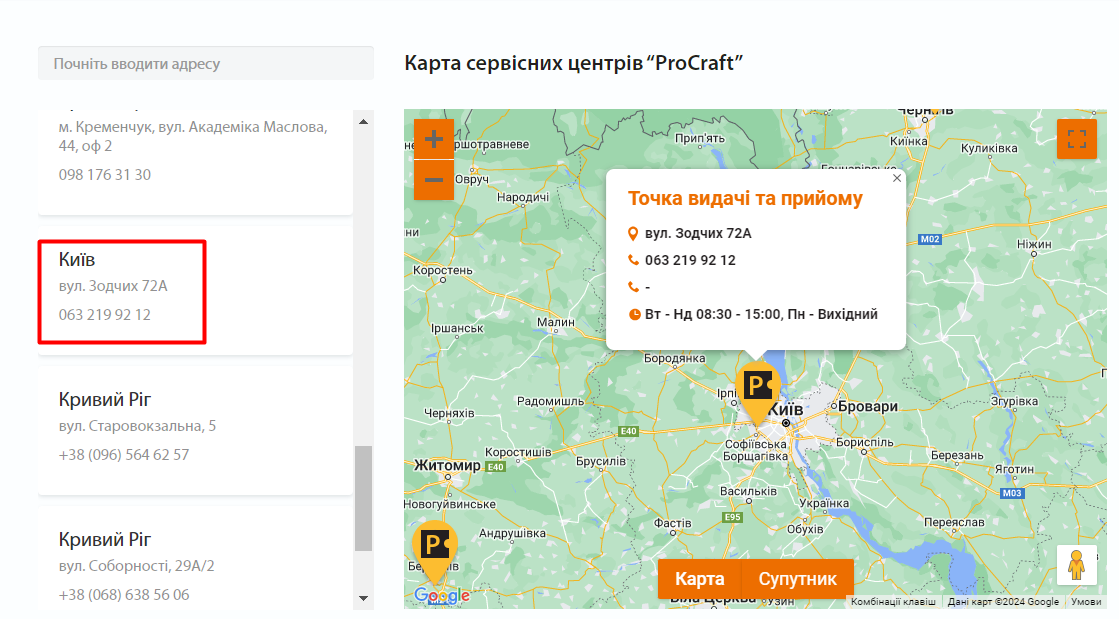Image resolution: width=1119 pixels, height=619 pixels.
Task: Toggle fullscreen map view
Action: 1076,139
